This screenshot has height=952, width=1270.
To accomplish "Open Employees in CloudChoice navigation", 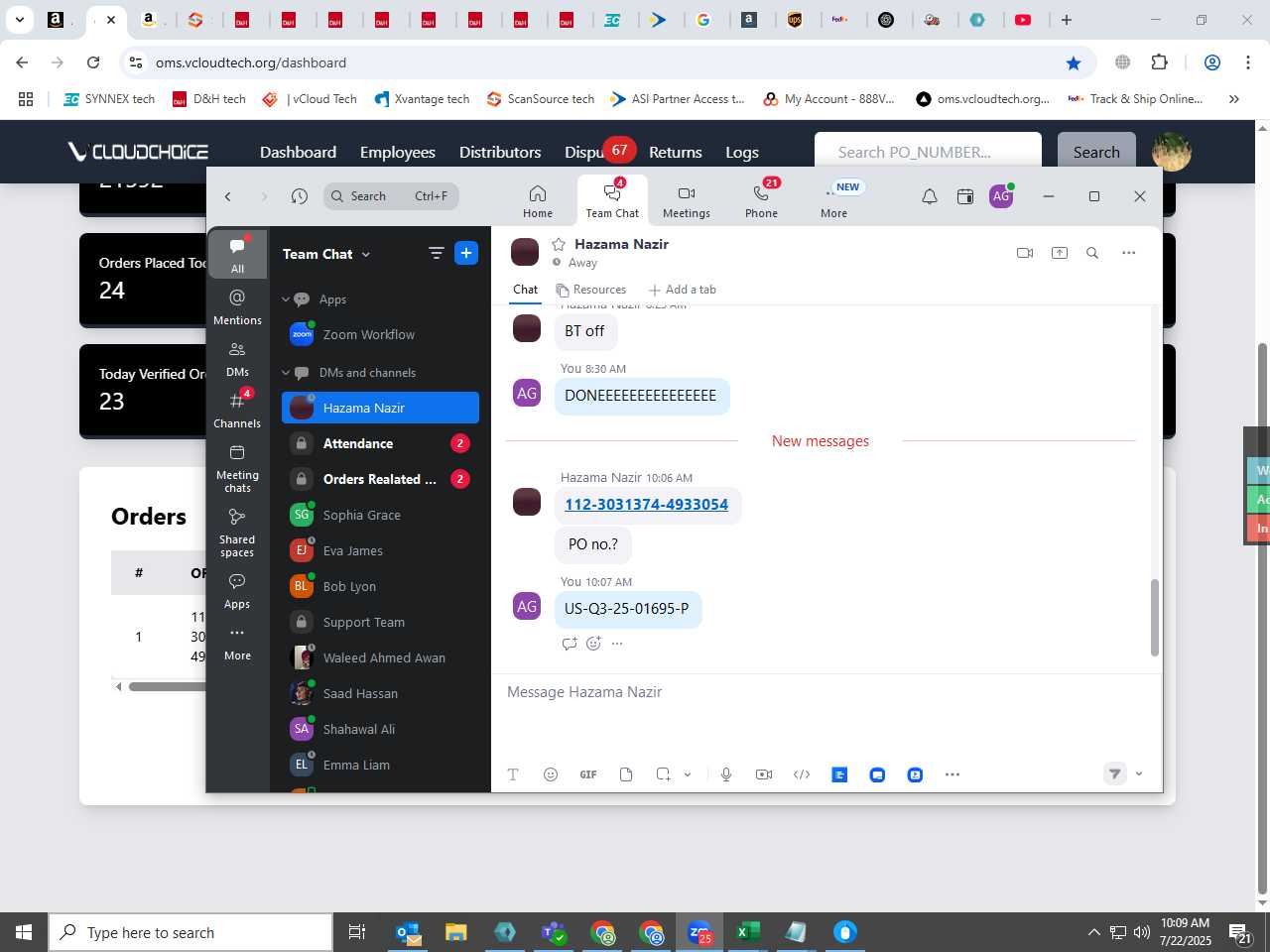I will tap(398, 152).
